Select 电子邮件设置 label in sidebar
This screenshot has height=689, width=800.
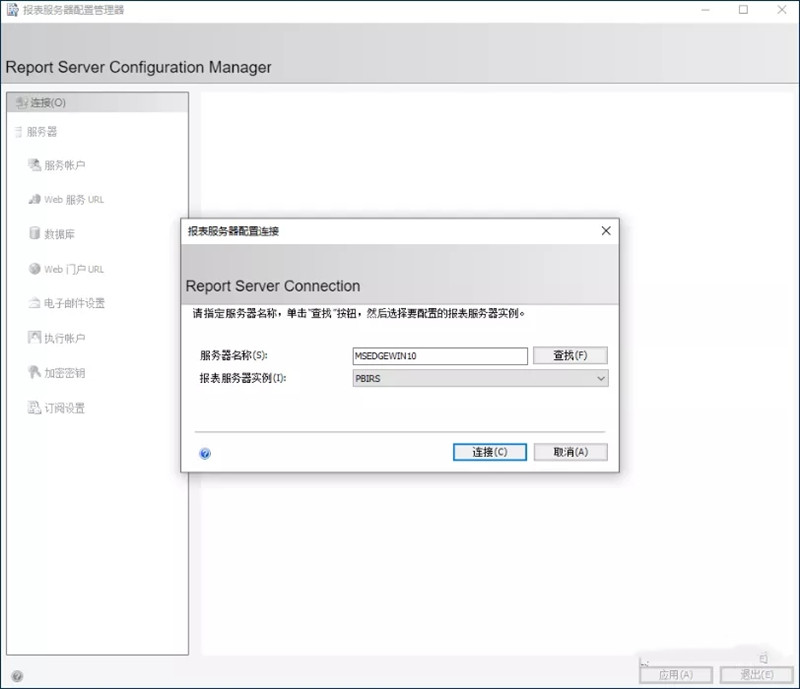coord(74,303)
